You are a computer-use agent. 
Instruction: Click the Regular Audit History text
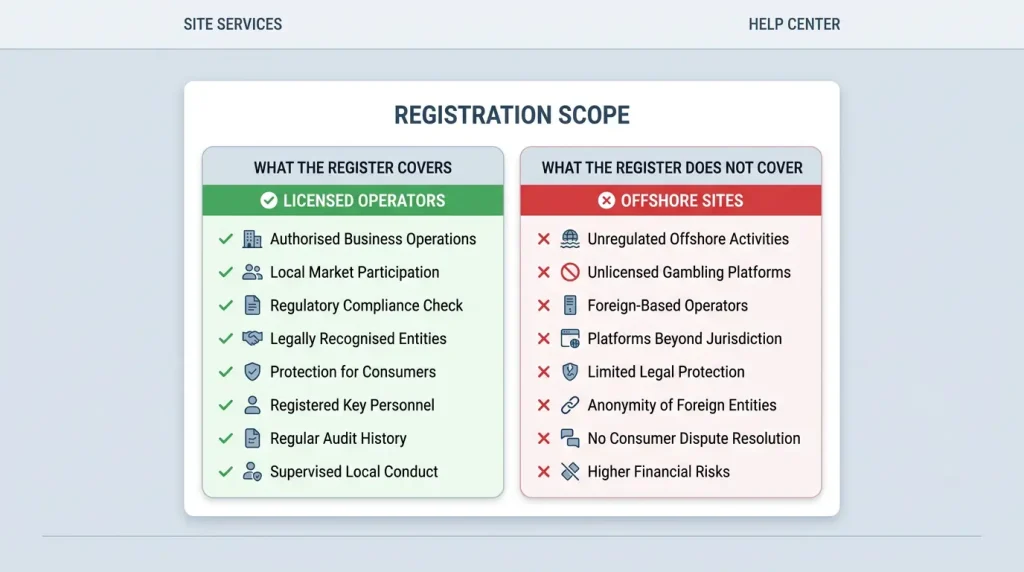[338, 438]
